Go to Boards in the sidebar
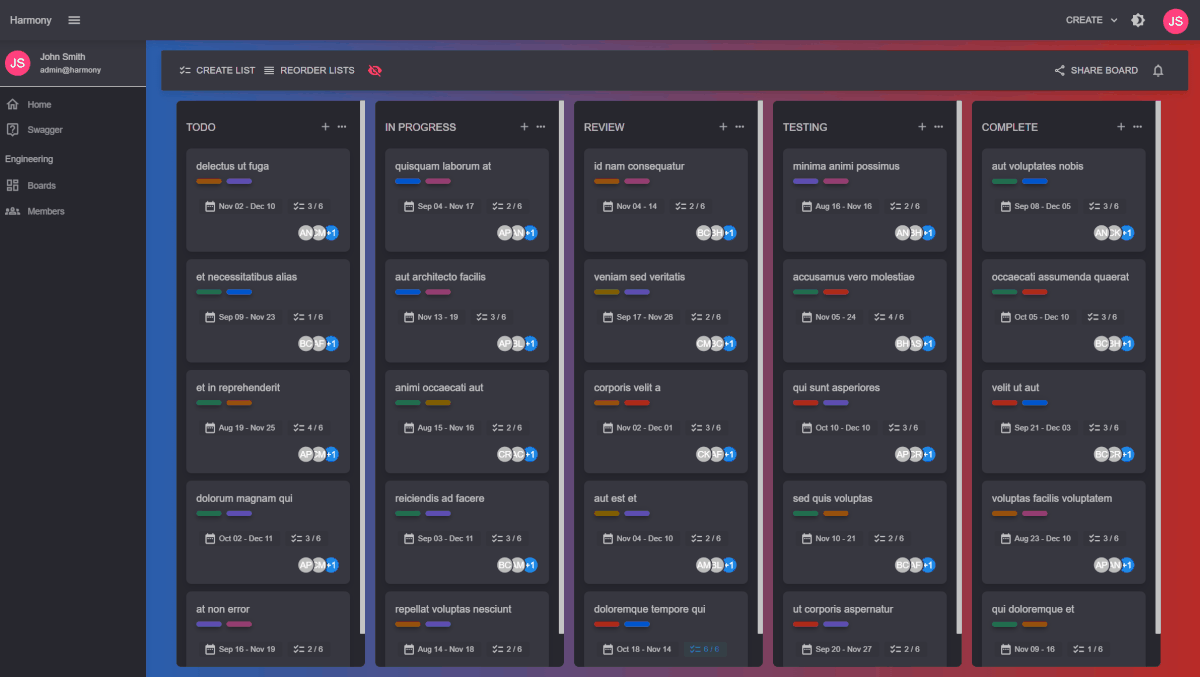The height and width of the screenshot is (677, 1200). tap(41, 186)
